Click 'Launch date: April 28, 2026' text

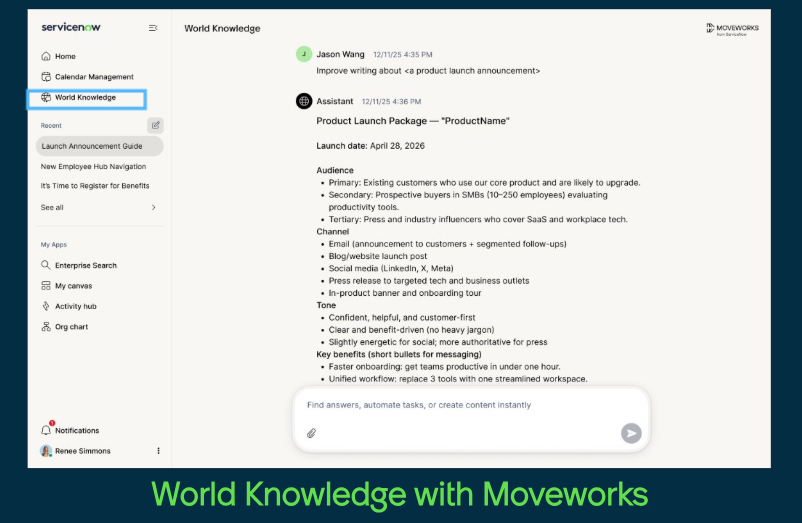click(370, 146)
